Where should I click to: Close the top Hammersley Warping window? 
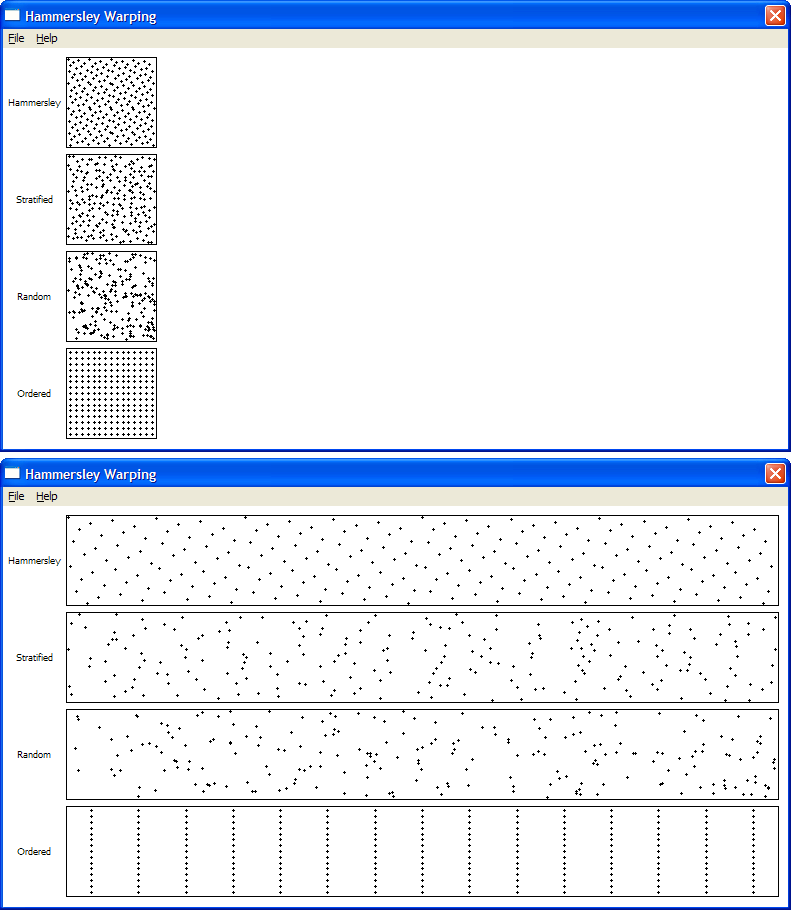pyautogui.click(x=775, y=16)
